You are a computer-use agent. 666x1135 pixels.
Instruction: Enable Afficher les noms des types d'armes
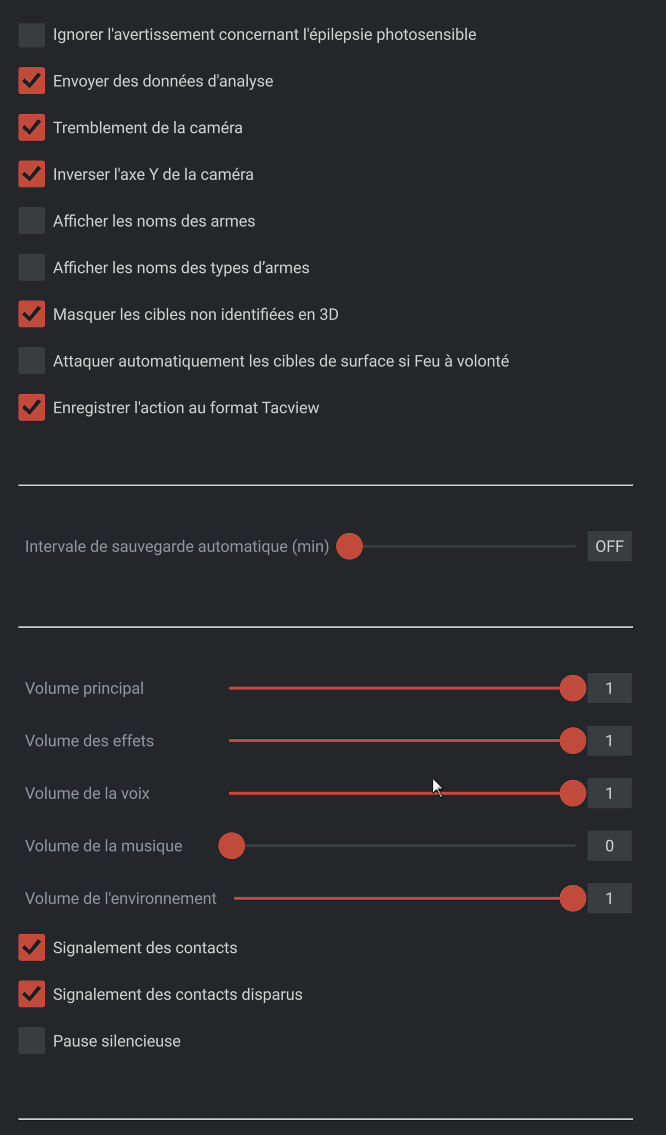[x=32, y=268]
